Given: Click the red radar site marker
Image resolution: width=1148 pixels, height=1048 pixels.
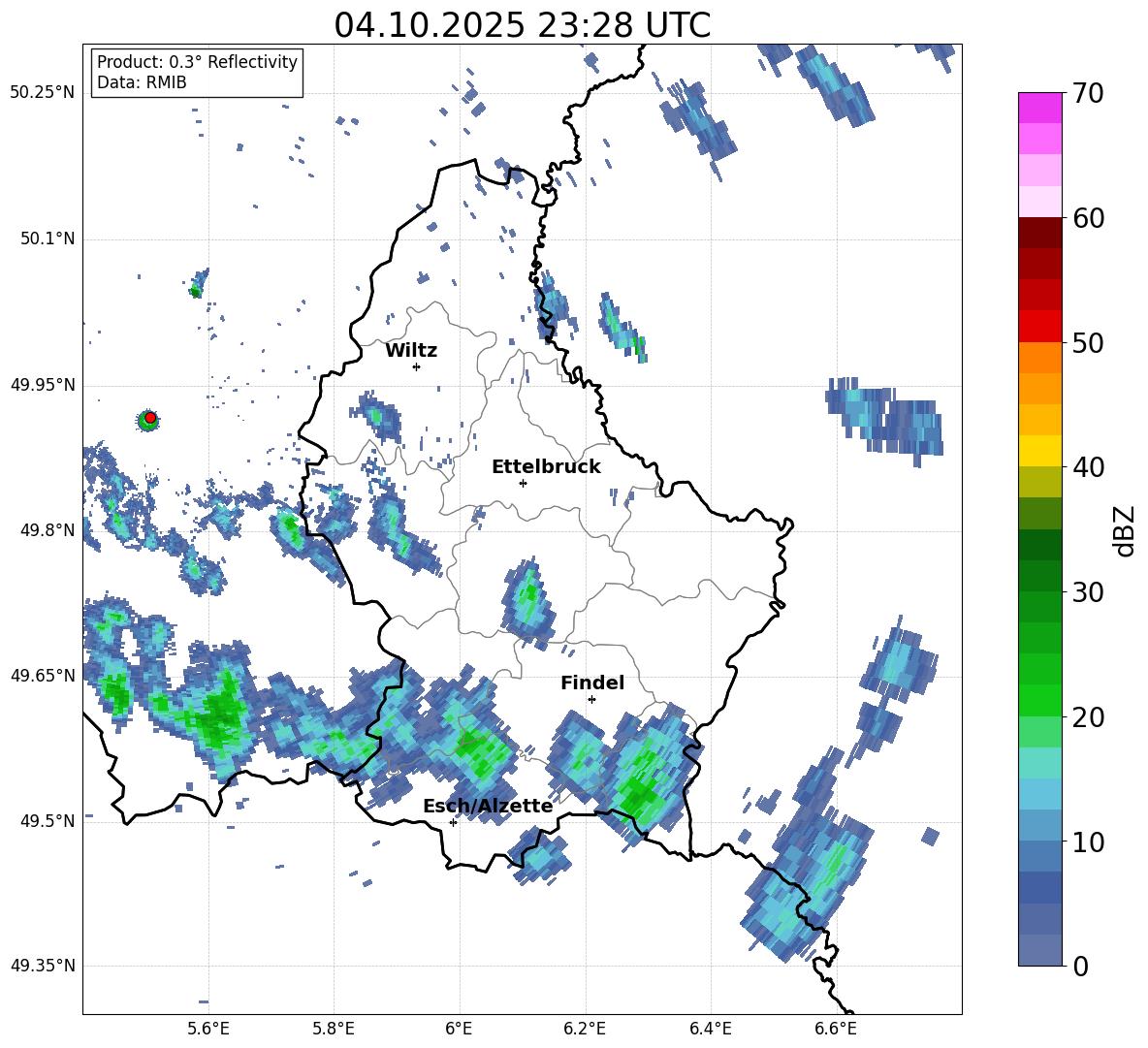Looking at the screenshot, I should pyautogui.click(x=150, y=418).
